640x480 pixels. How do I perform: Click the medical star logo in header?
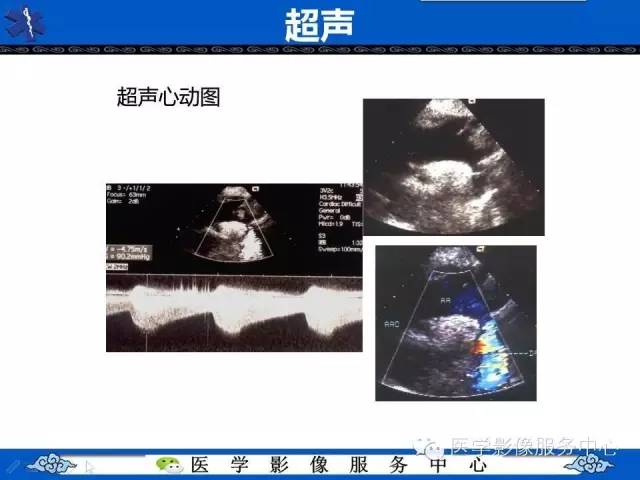[24, 23]
